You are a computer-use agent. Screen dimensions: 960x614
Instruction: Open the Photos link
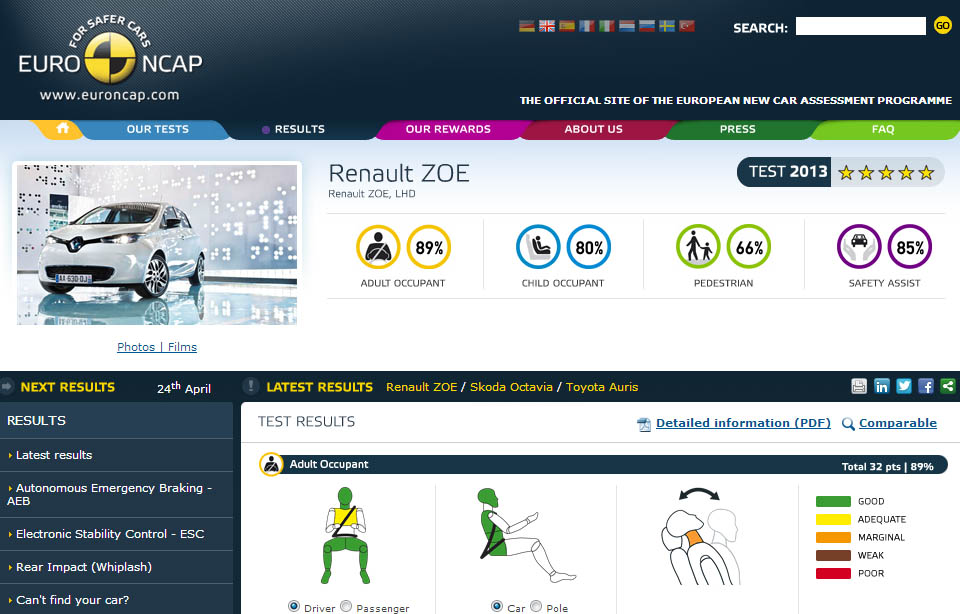tap(136, 347)
